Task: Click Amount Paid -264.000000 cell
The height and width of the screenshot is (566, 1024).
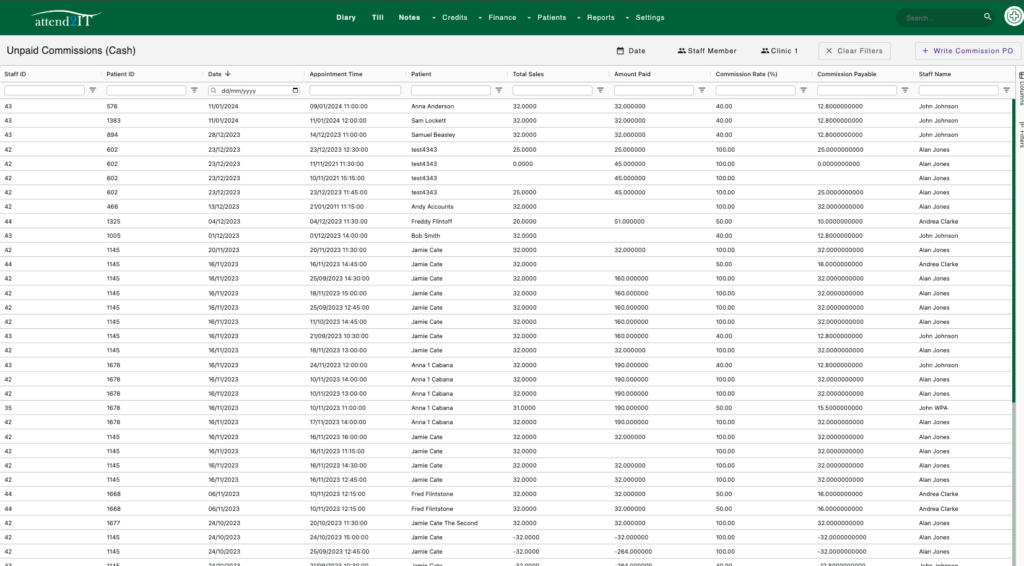Action: [x=632, y=552]
